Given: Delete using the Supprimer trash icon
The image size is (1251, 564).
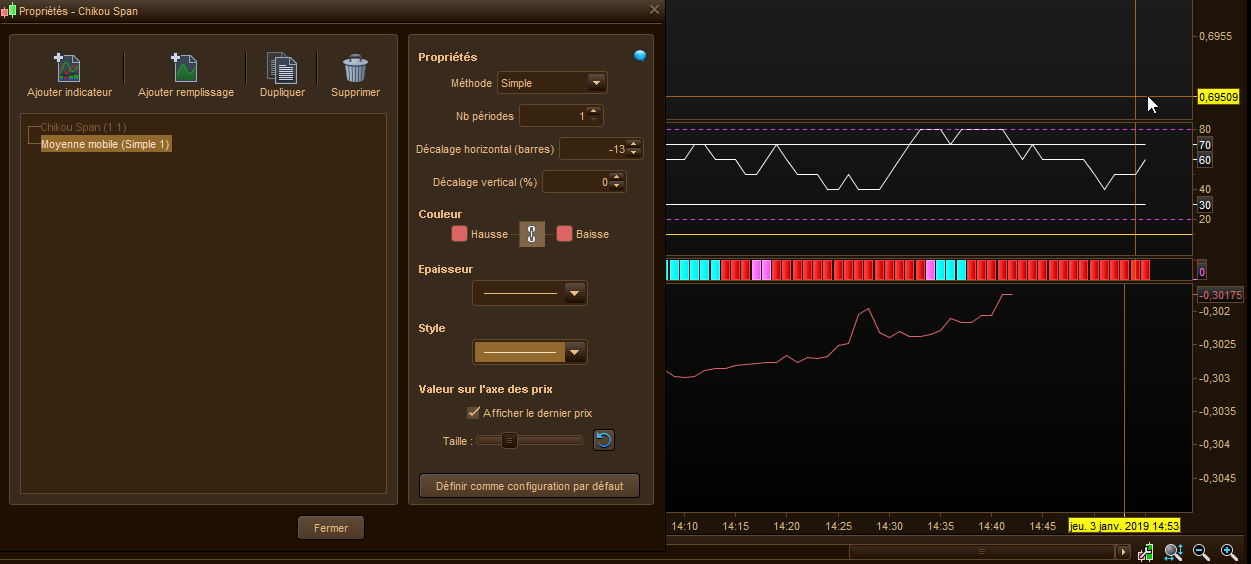Looking at the screenshot, I should point(355,68).
